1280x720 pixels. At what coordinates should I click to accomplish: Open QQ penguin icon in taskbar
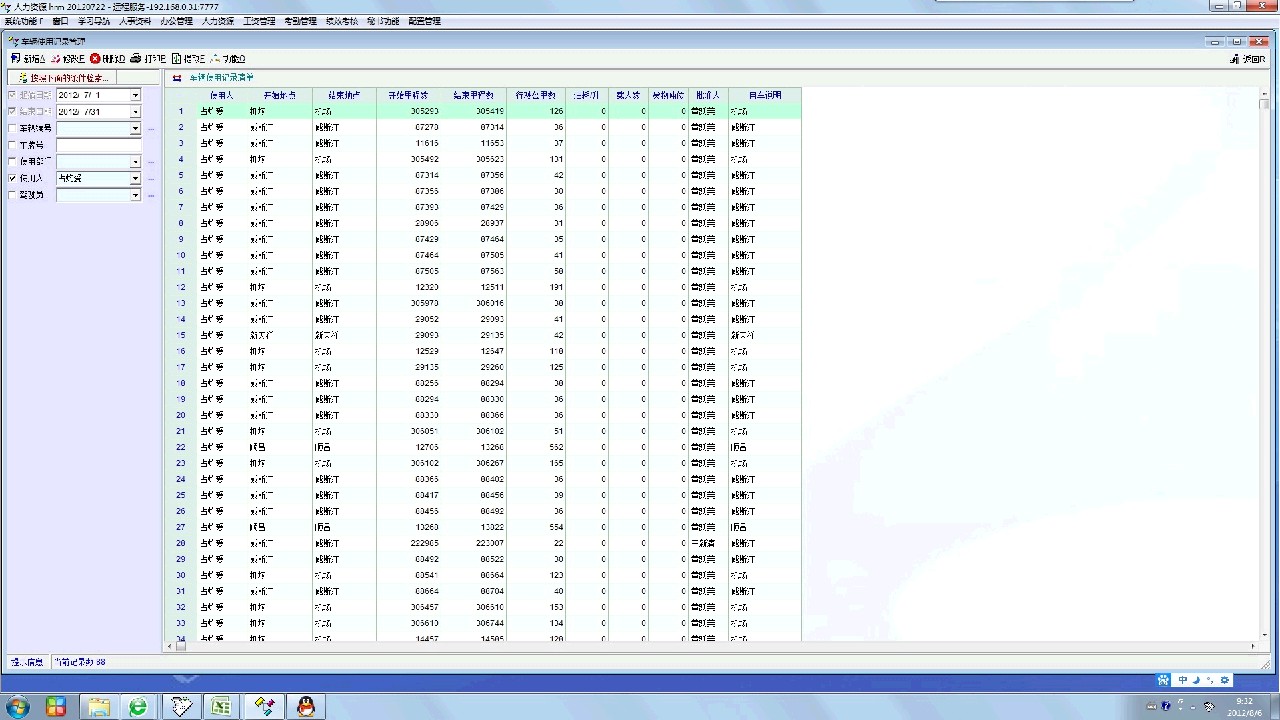(306, 707)
